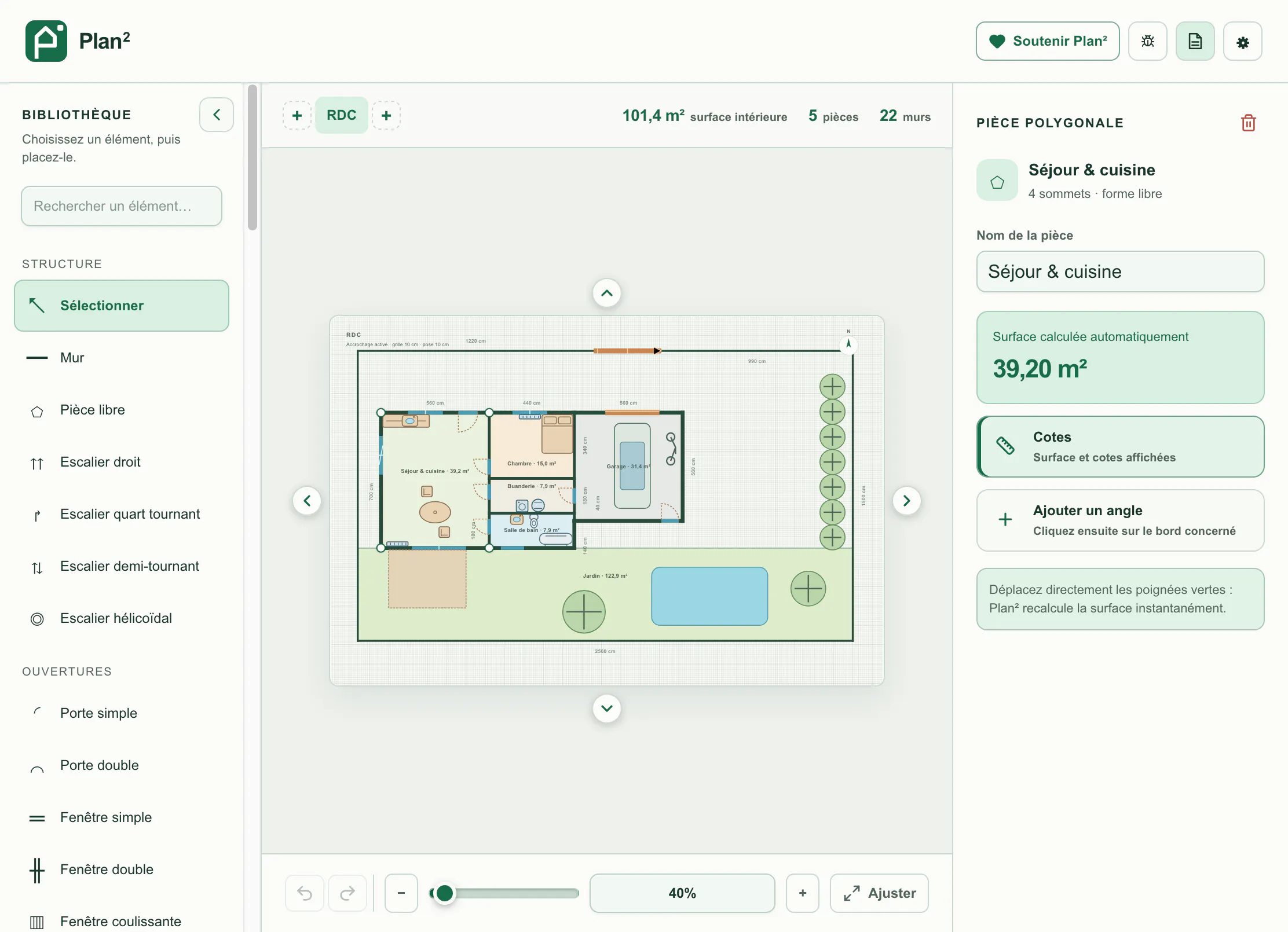
Task: Pan the plan upward with the chevron
Action: [606, 293]
